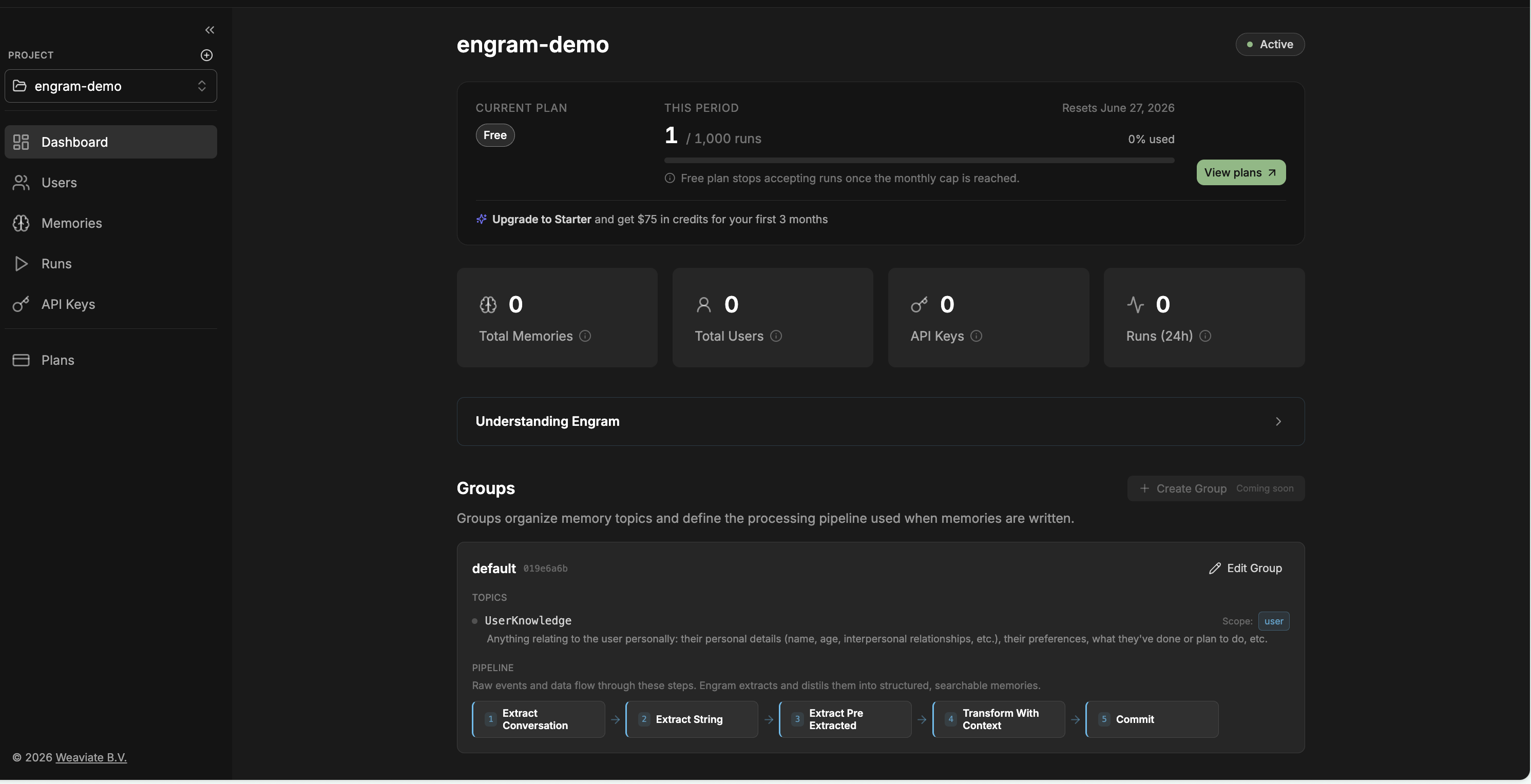This screenshot has width=1531, height=784.
Task: Click the pencil icon beside Edit Group
Action: click(x=1215, y=569)
